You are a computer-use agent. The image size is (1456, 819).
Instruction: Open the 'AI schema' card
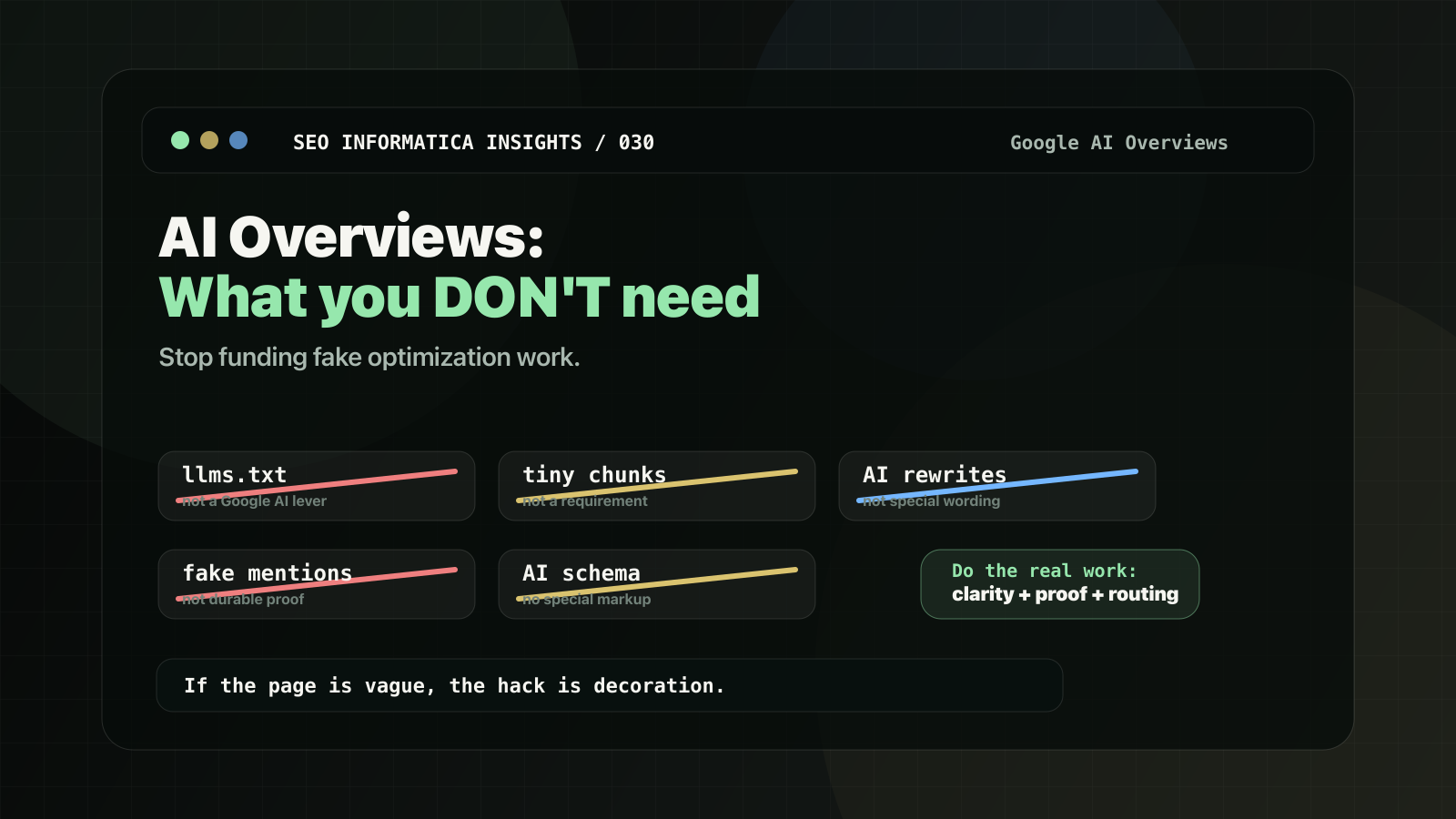pyautogui.click(x=657, y=584)
